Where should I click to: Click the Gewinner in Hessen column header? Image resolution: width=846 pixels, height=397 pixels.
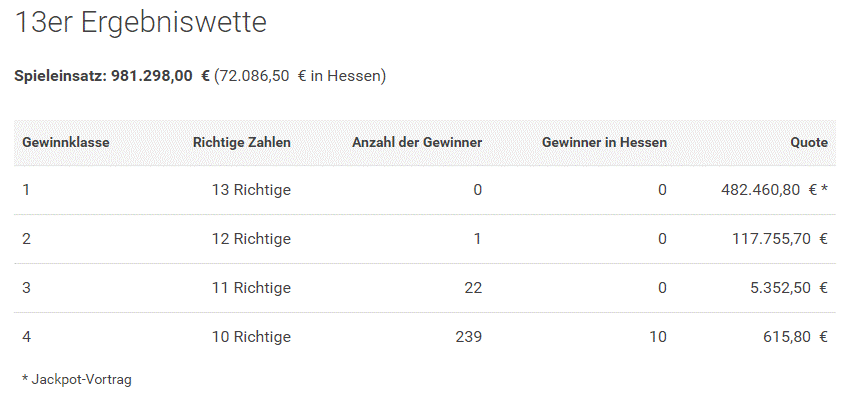[604, 142]
